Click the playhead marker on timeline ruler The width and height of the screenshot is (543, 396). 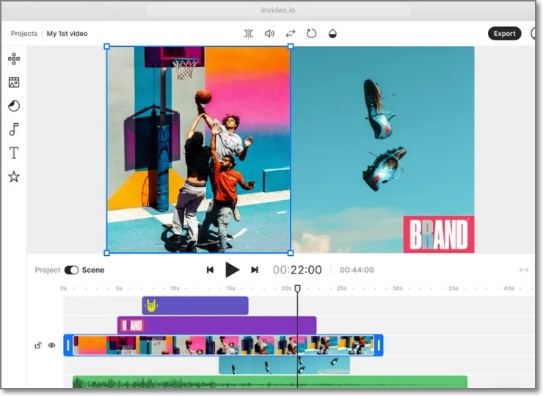coord(297,288)
